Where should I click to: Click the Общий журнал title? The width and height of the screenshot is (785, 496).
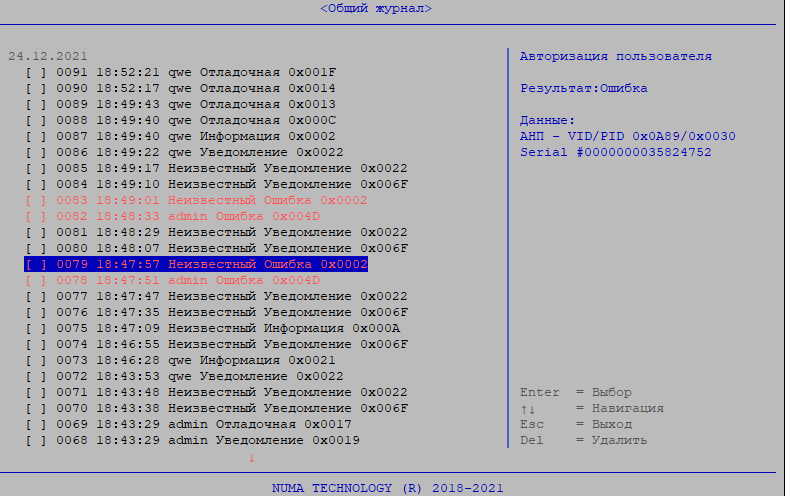click(376, 8)
